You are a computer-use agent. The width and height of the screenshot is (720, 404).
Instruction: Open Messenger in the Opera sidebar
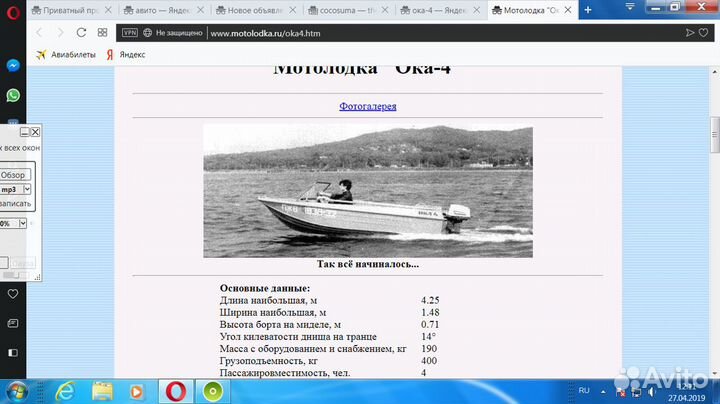(x=13, y=66)
